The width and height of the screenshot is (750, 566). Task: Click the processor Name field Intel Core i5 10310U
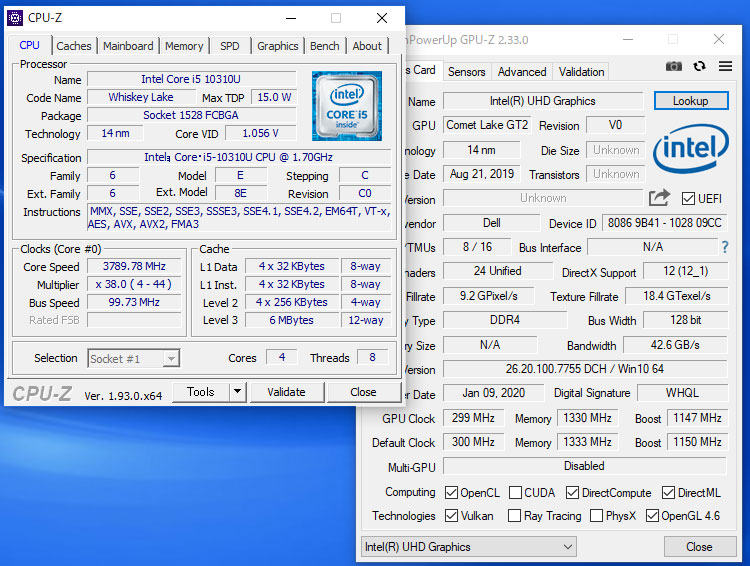[191, 79]
